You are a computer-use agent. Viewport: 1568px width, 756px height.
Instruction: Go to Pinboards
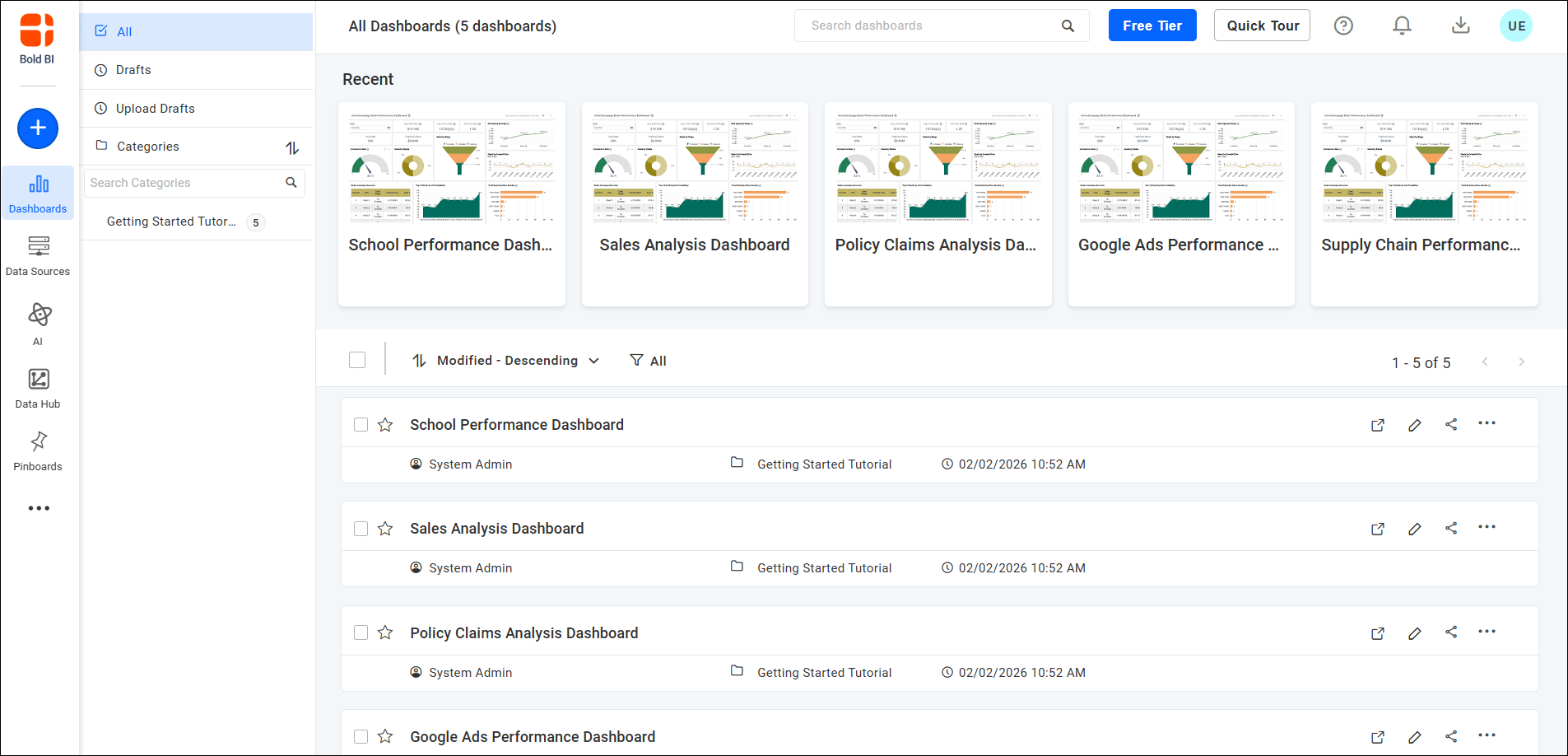pyautogui.click(x=38, y=450)
